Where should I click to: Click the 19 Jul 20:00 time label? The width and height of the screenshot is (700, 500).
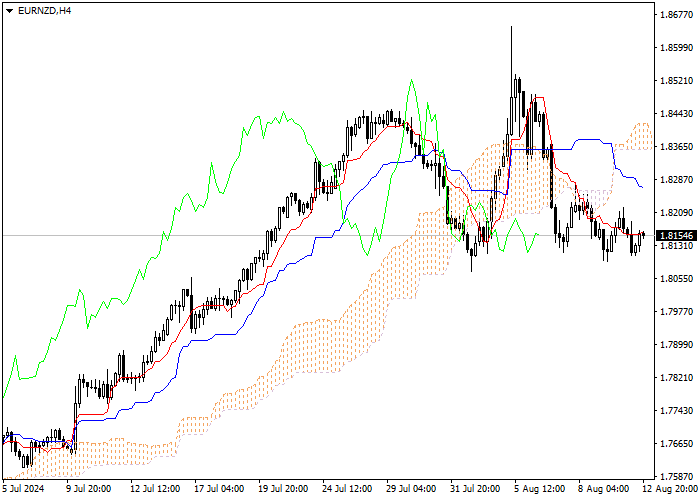[283, 489]
